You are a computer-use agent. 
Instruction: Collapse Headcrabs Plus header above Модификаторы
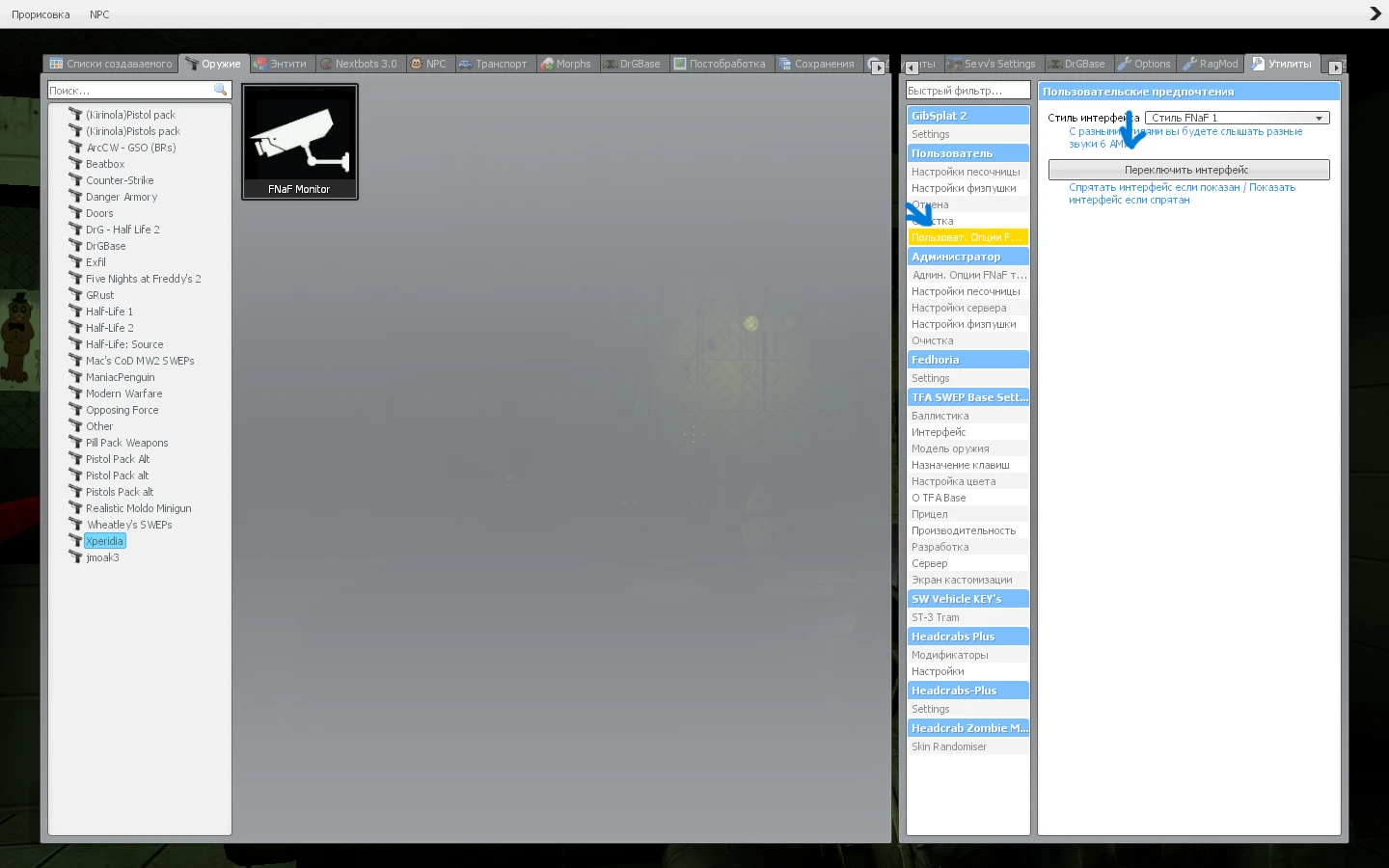pyautogui.click(x=967, y=637)
